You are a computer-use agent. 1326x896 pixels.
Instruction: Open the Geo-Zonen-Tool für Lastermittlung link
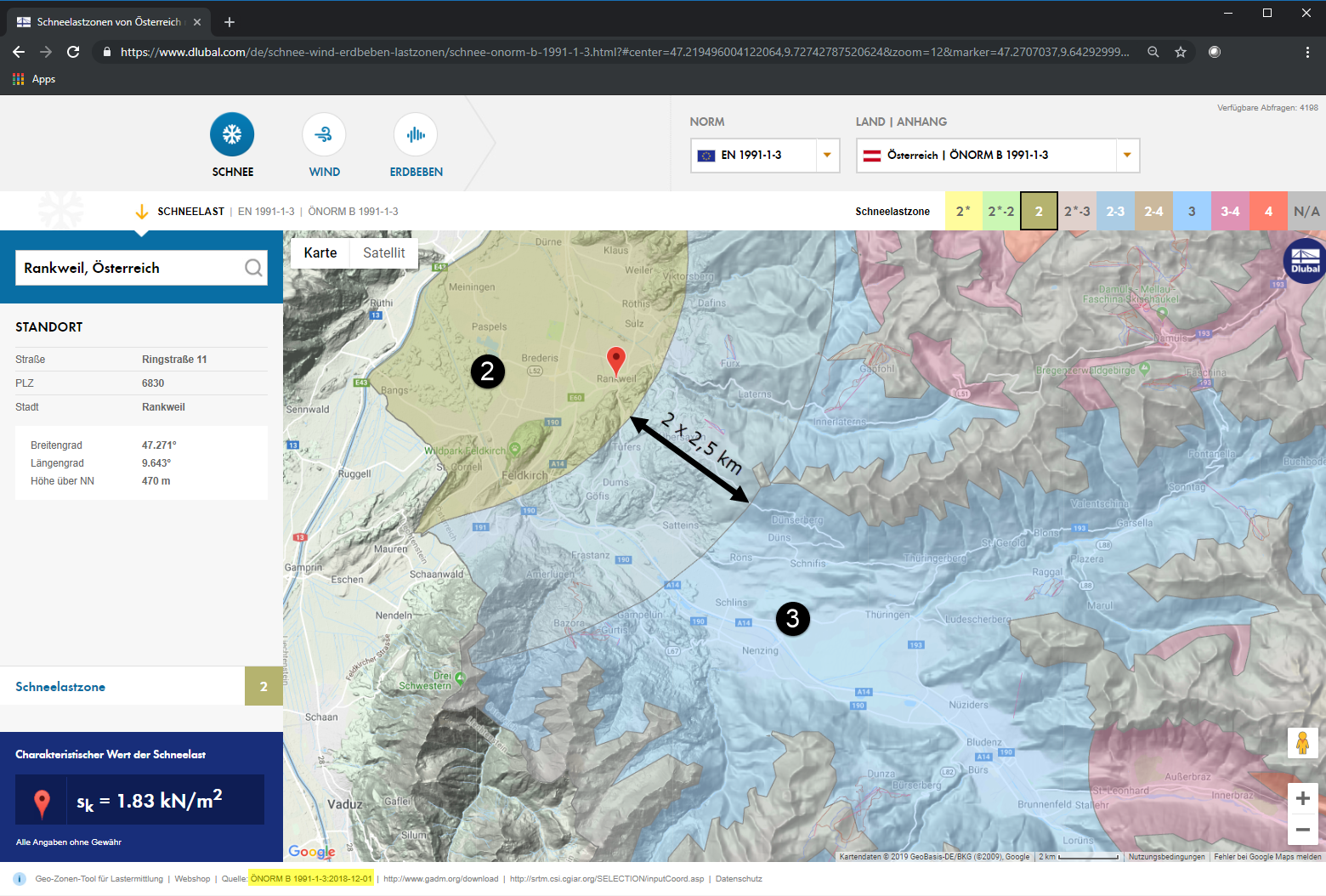point(99,879)
